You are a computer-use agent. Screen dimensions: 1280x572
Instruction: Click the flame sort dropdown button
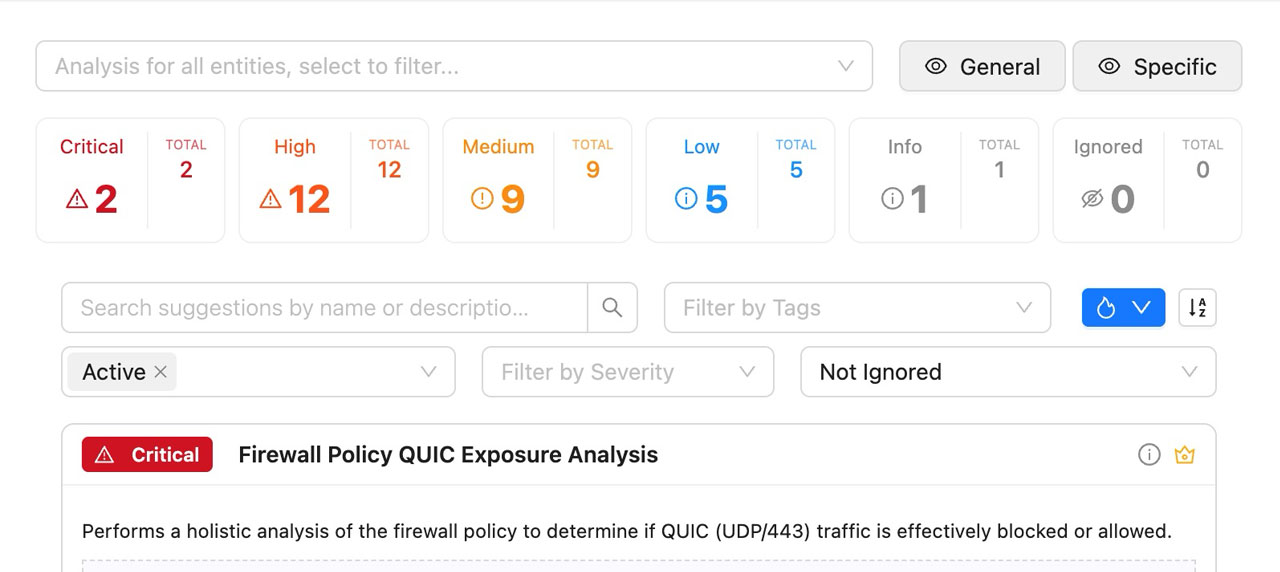pyautogui.click(x=1123, y=308)
